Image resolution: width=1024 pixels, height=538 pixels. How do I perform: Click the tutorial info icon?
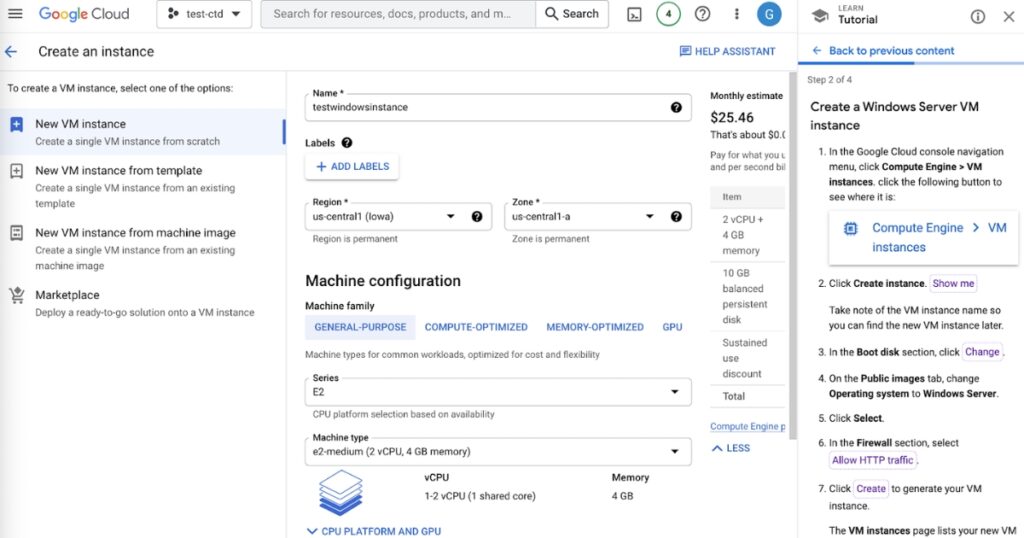click(x=978, y=17)
